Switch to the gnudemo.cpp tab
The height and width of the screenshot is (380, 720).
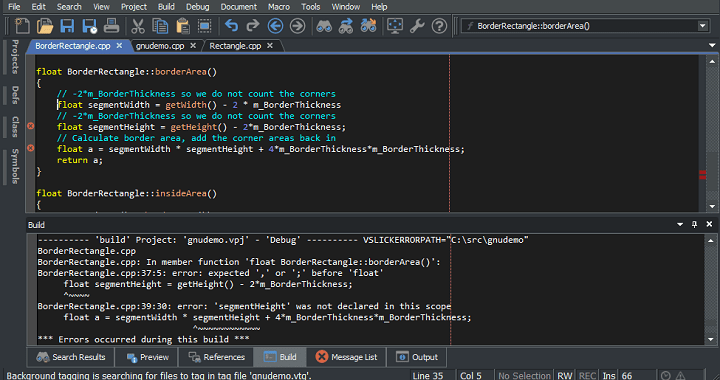160,46
